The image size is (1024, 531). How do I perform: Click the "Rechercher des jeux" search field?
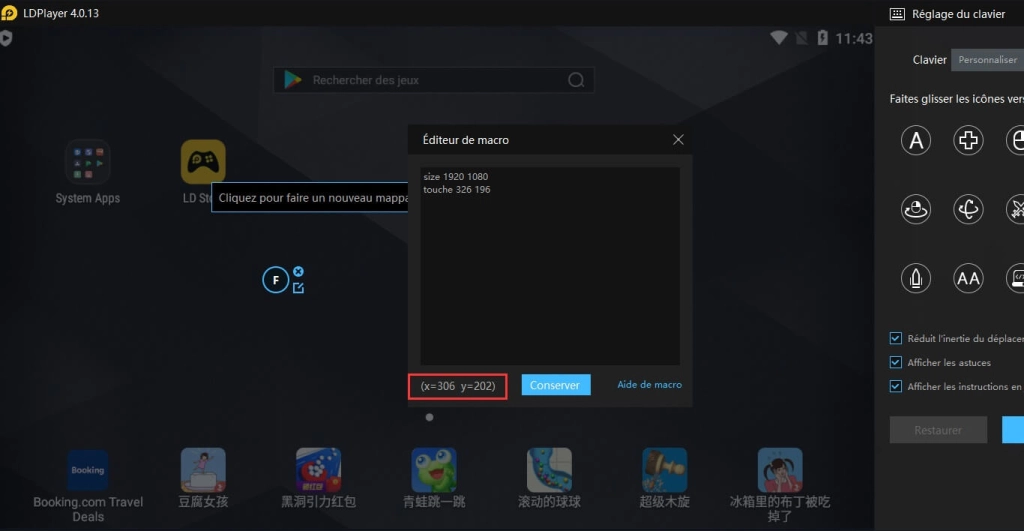434,80
